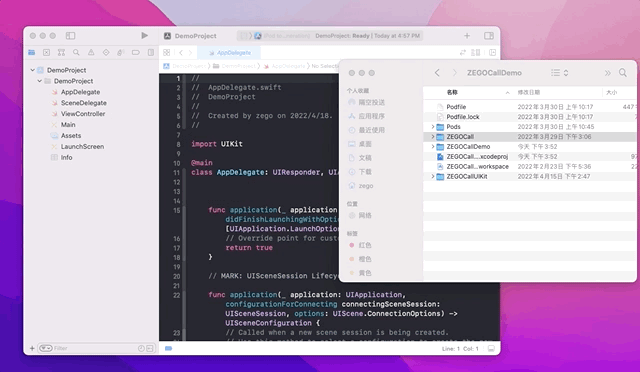Open the related items grid icon
Viewport: 640px width, 372px height.
(x=167, y=52)
